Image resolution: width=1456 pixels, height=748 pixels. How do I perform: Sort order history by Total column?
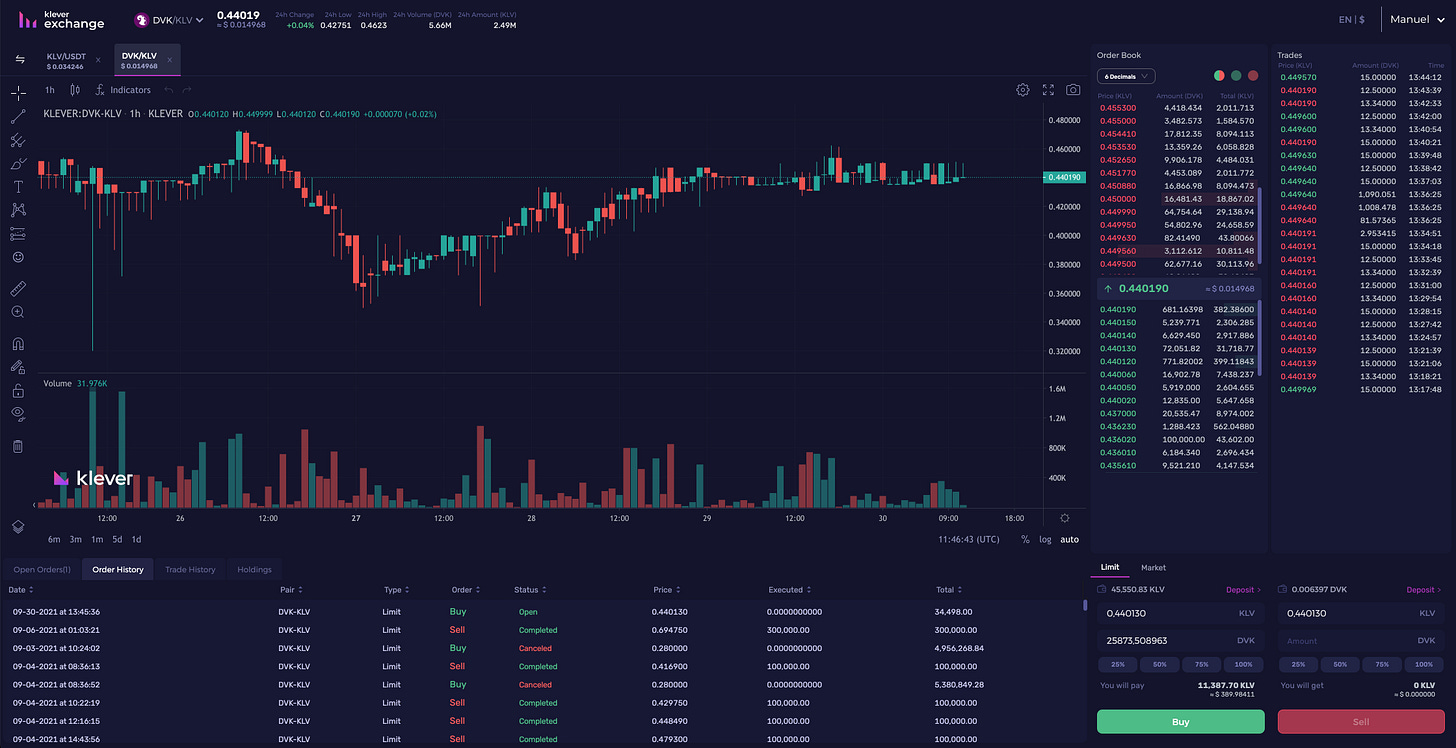(948, 590)
